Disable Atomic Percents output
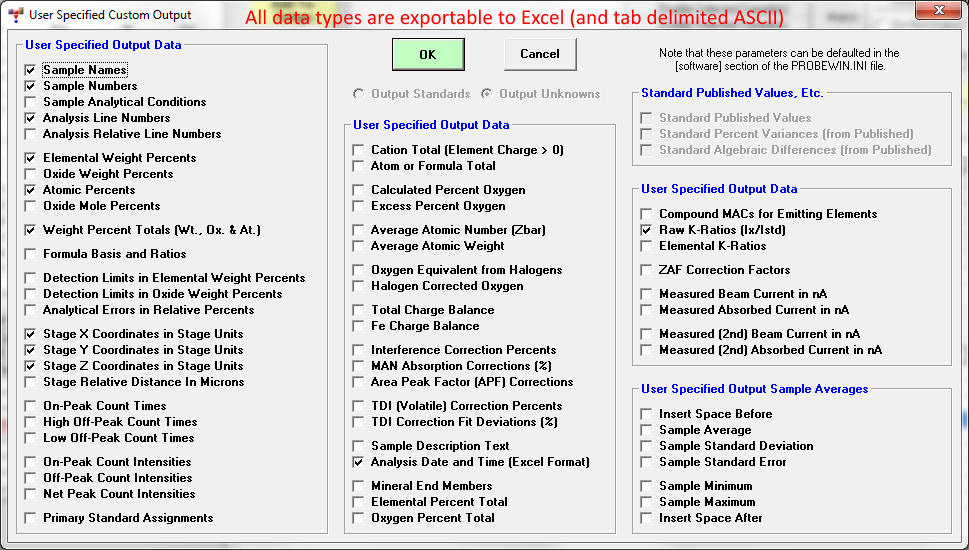 point(31,190)
